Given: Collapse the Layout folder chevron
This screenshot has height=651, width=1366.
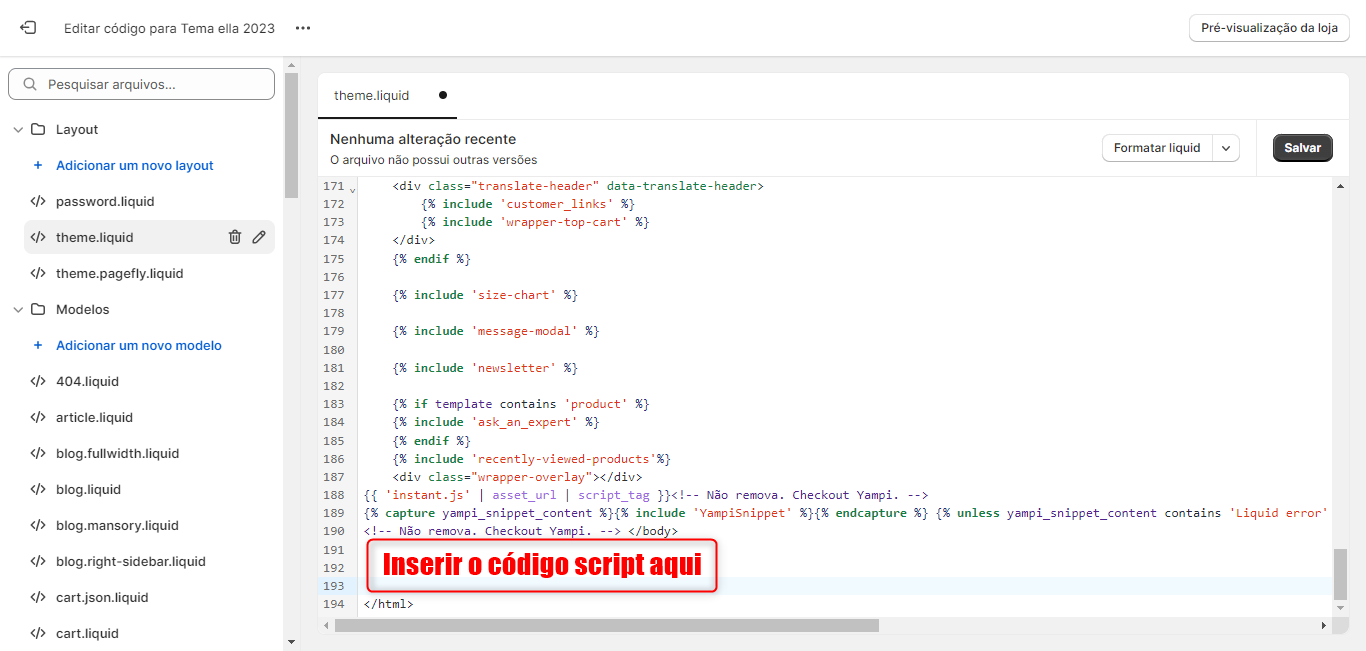Looking at the screenshot, I should pyautogui.click(x=18, y=130).
